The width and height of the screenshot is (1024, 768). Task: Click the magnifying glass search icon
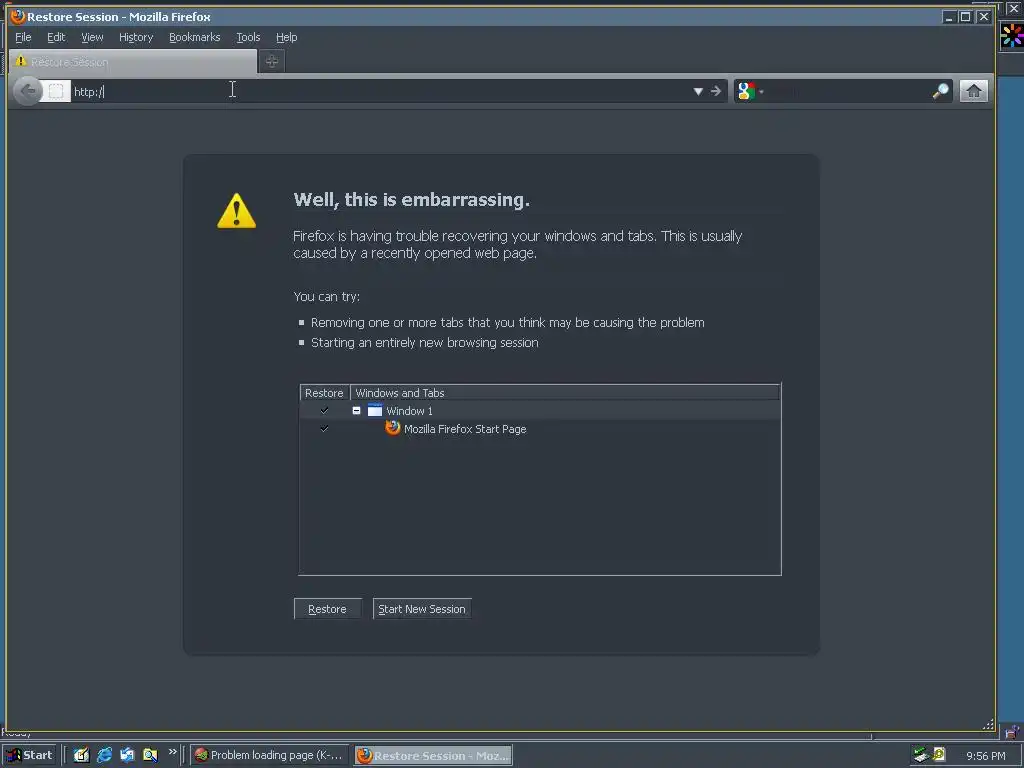click(x=940, y=91)
